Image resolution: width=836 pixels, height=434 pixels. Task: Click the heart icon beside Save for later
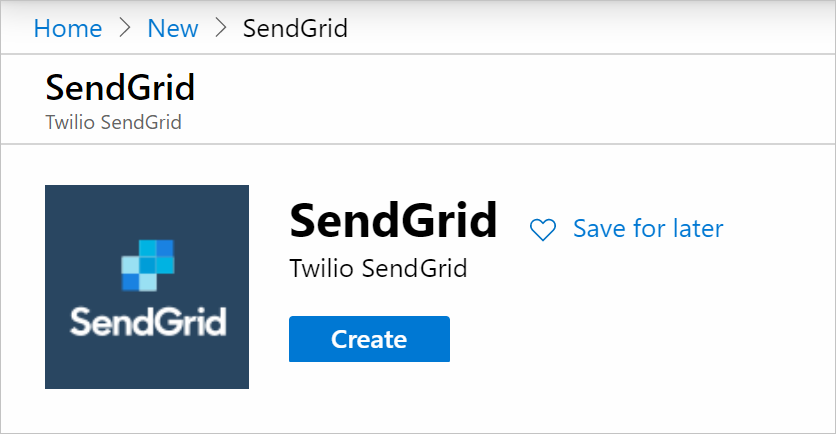pyautogui.click(x=542, y=230)
